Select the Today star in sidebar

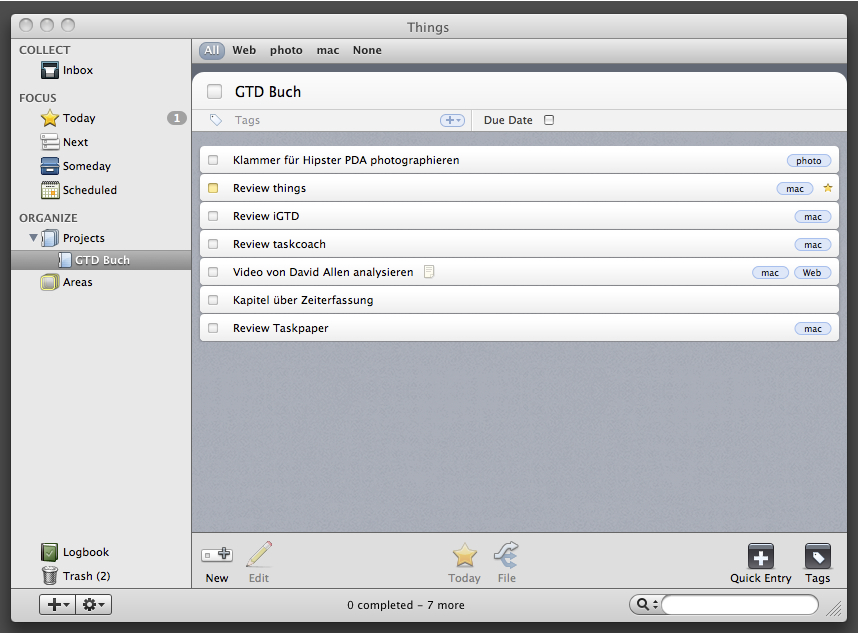point(50,118)
